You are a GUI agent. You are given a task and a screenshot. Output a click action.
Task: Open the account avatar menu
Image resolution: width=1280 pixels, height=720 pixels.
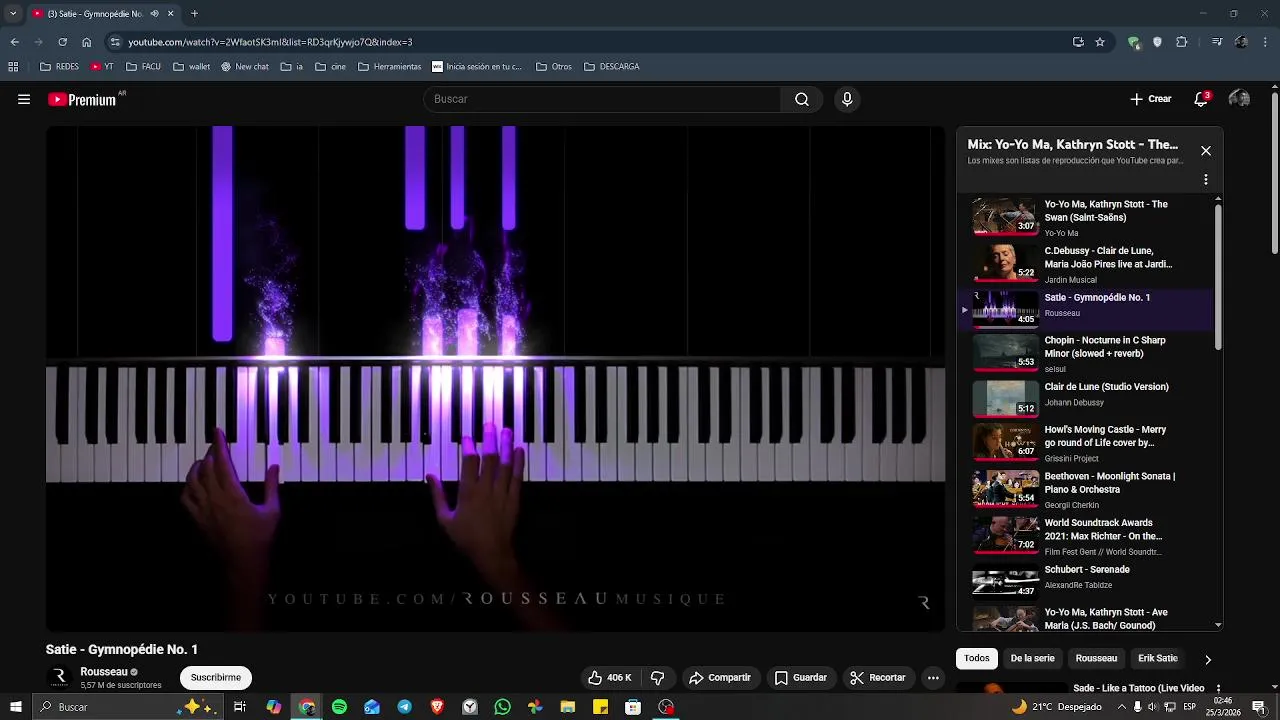coord(1239,99)
